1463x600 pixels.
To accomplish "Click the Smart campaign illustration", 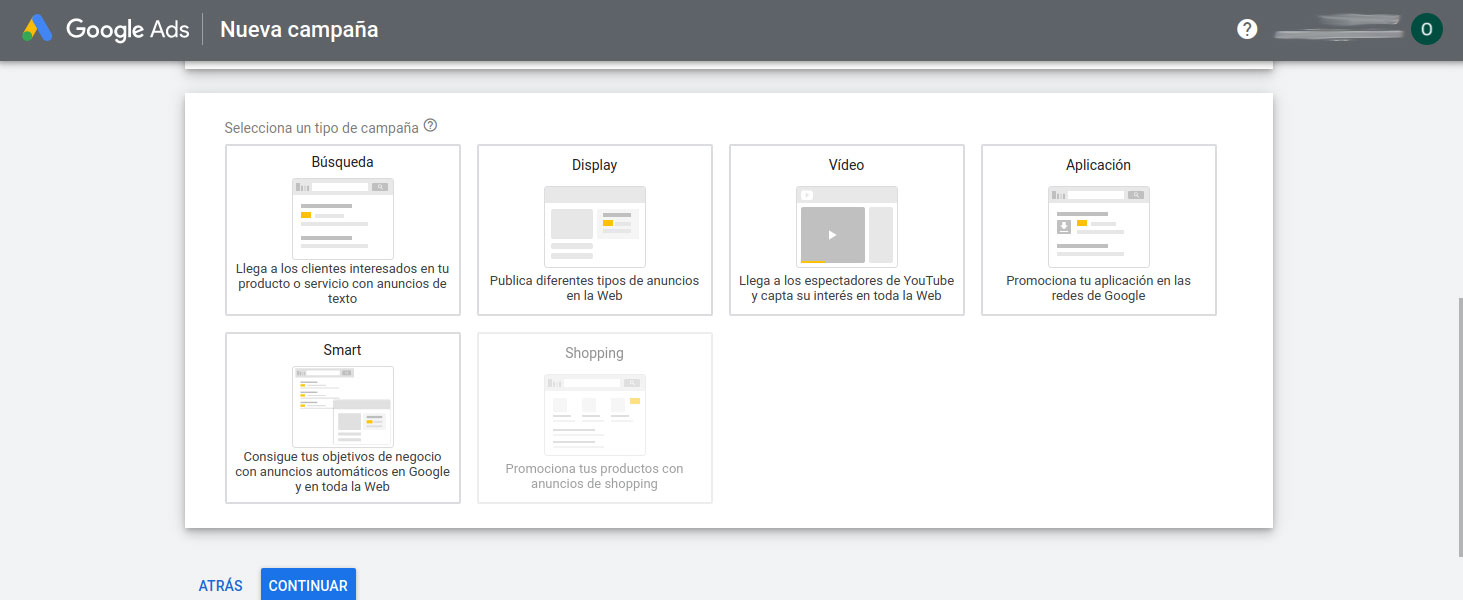I will pos(343,406).
